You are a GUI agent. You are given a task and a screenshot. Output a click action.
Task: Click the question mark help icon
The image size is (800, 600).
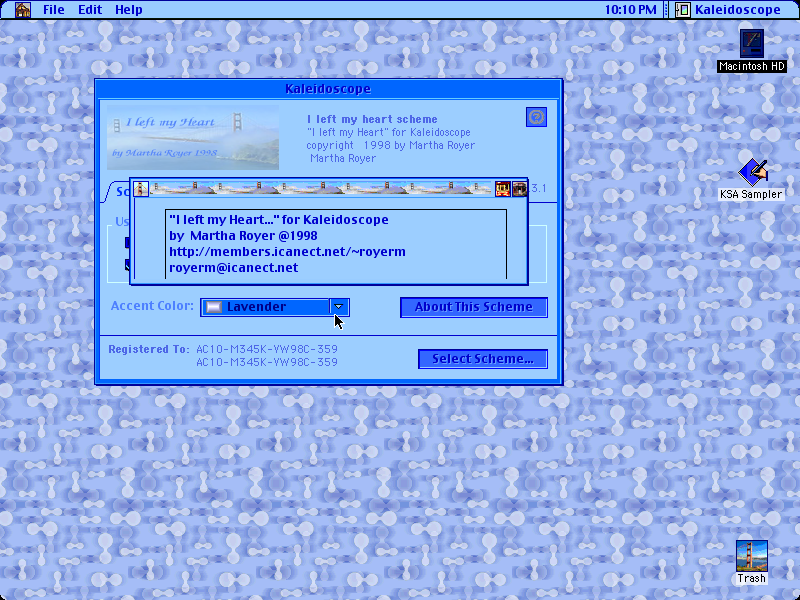point(536,117)
